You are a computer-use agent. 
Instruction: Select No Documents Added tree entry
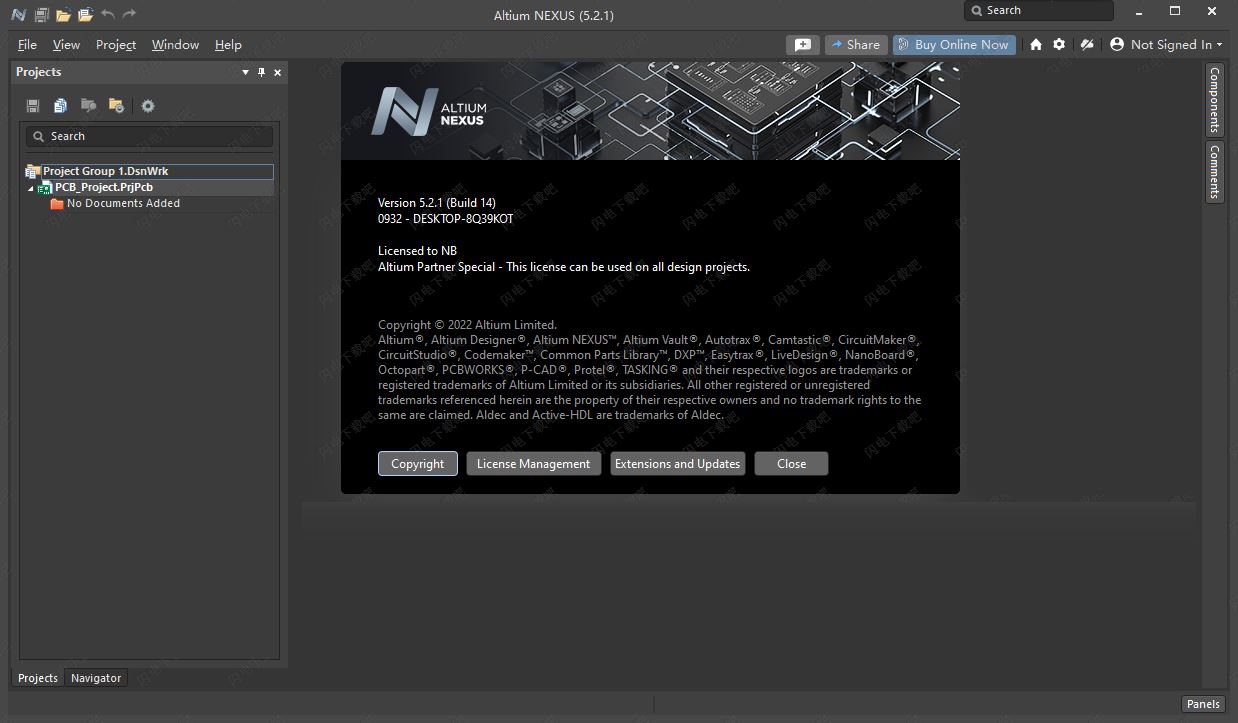click(x=124, y=204)
